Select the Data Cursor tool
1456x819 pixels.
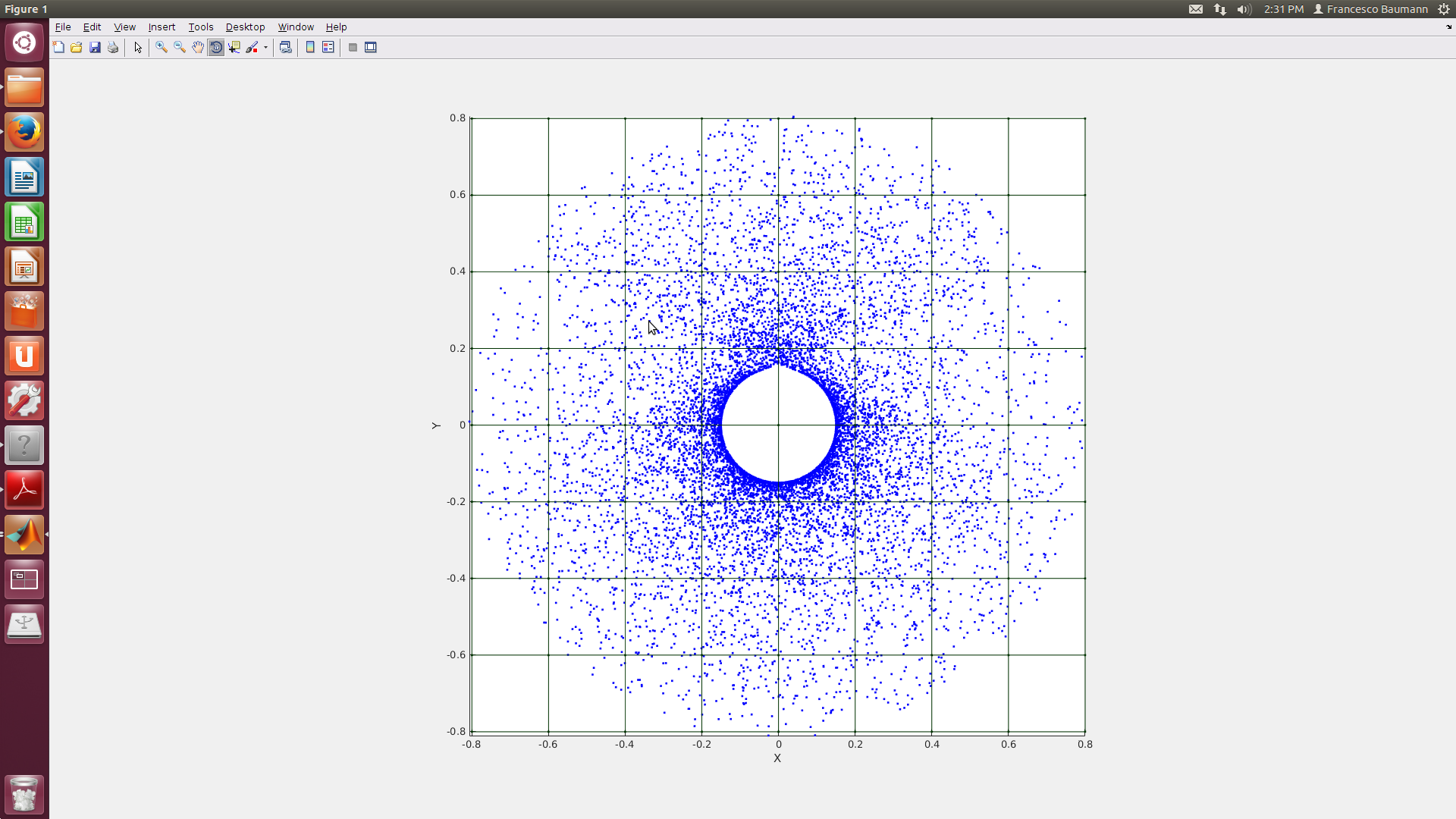coord(234,47)
